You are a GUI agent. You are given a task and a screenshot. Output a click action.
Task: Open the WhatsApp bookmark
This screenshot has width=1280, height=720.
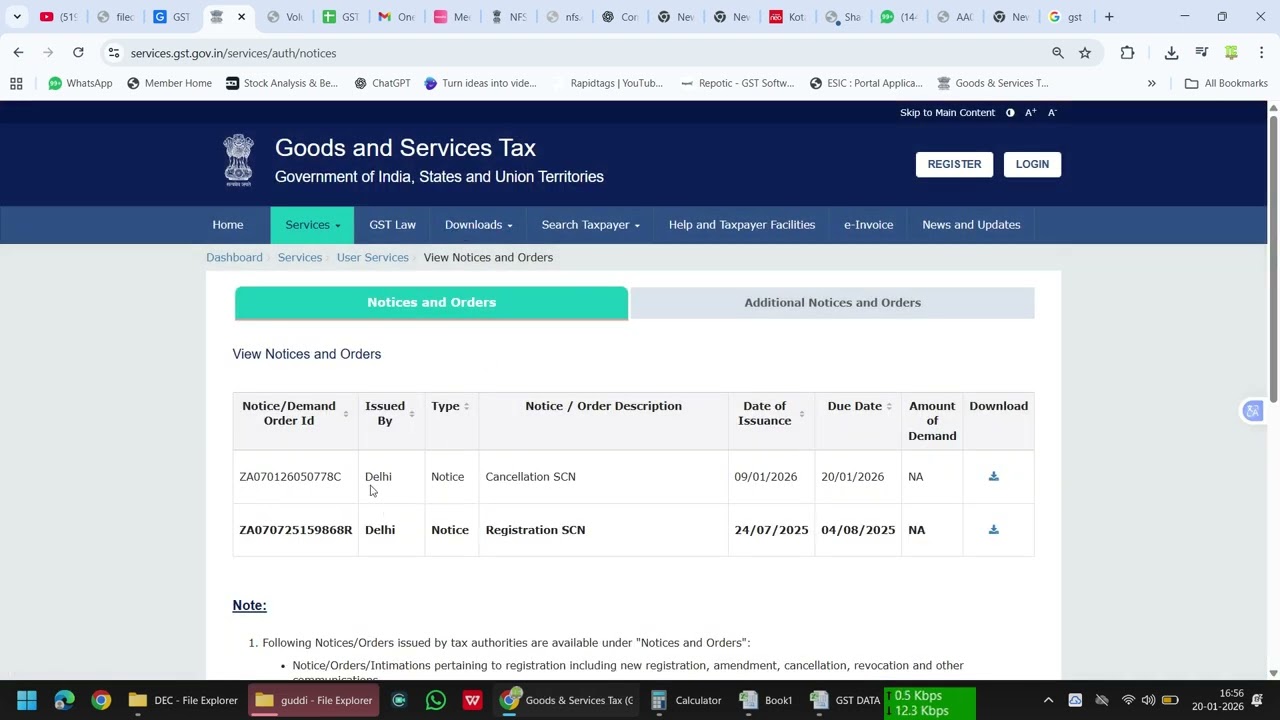[80, 84]
